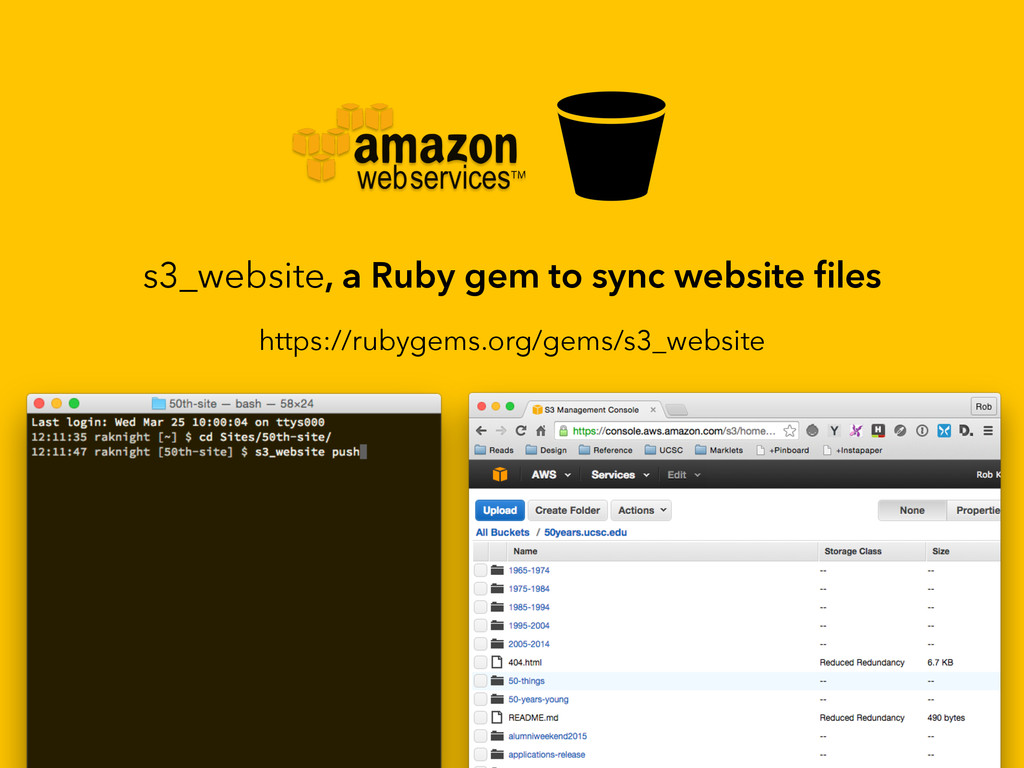Click the green padlock in address bar
1024x768 pixels.
point(563,431)
